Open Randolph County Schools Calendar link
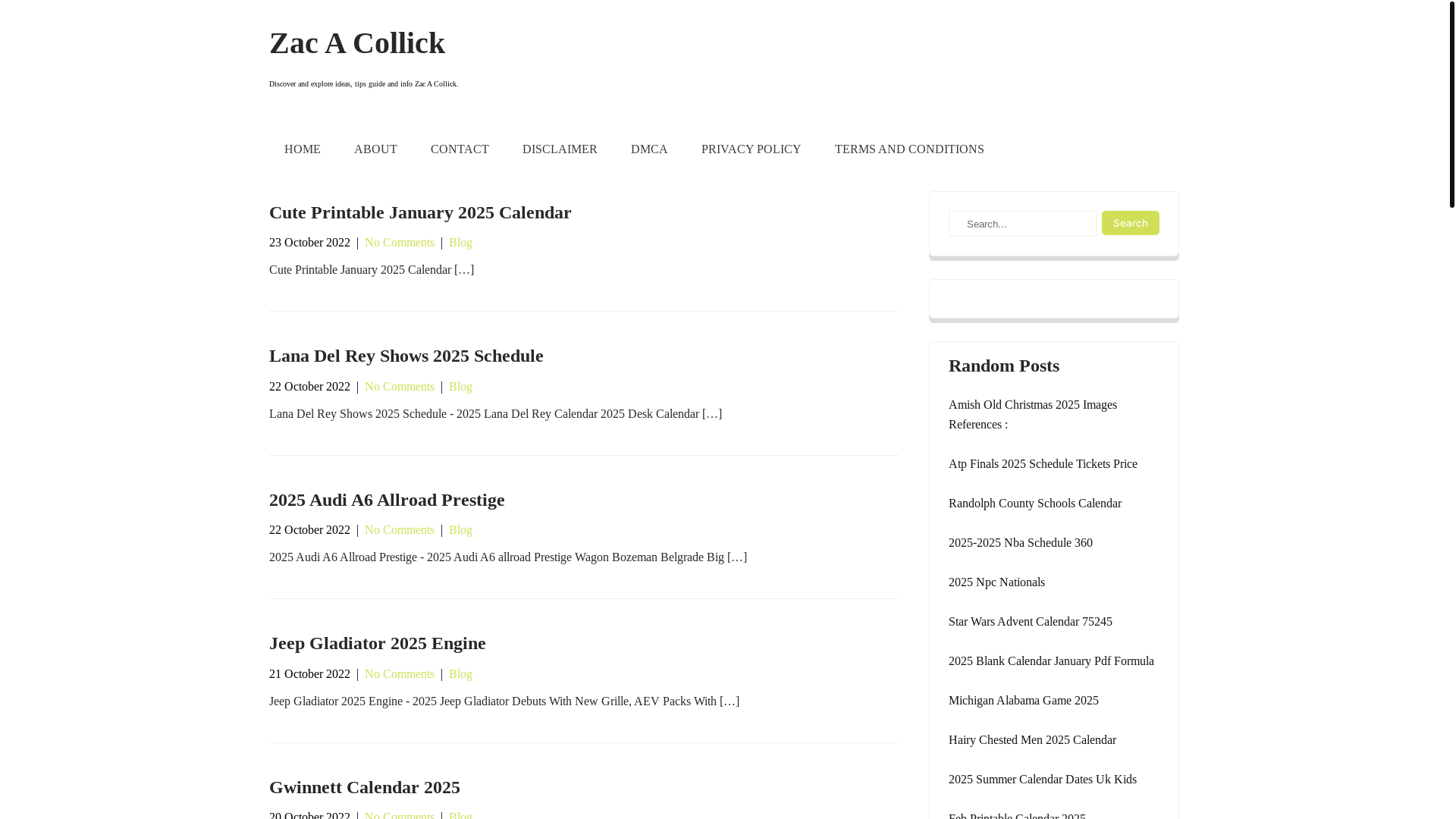This screenshot has width=1456, height=819. 1035,504
